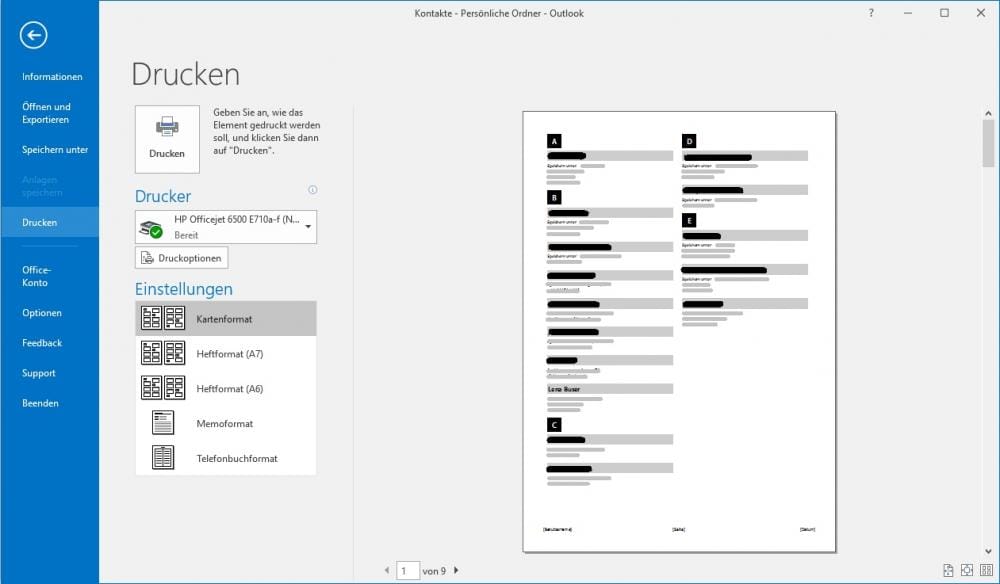This screenshot has height=584, width=1000.
Task: Click Beenden to exit Outlook
Action: [x=40, y=403]
